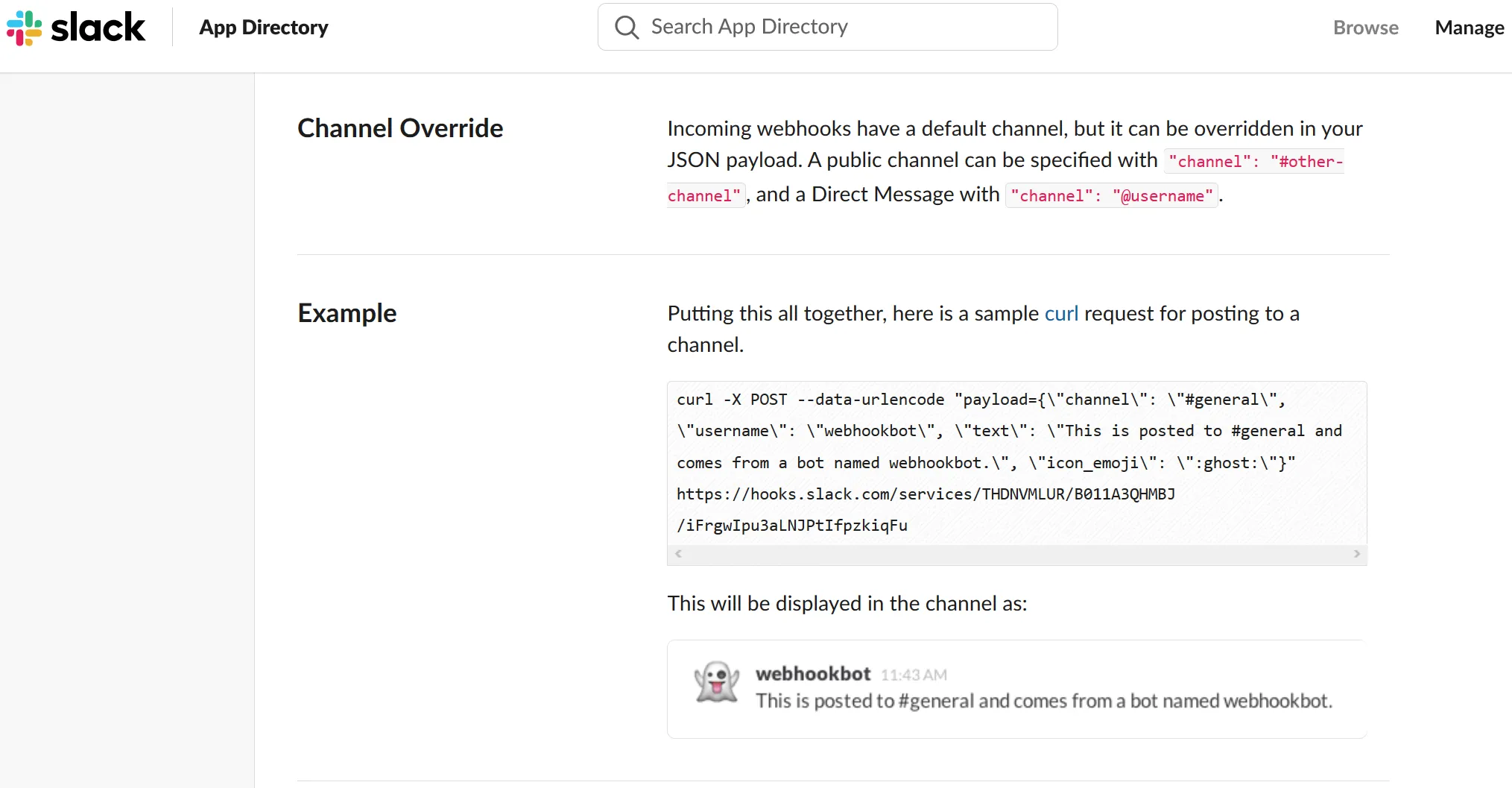The image size is (1512, 788).
Task: Click the ghost emoji avatar of webhookbot
Action: coord(716,683)
